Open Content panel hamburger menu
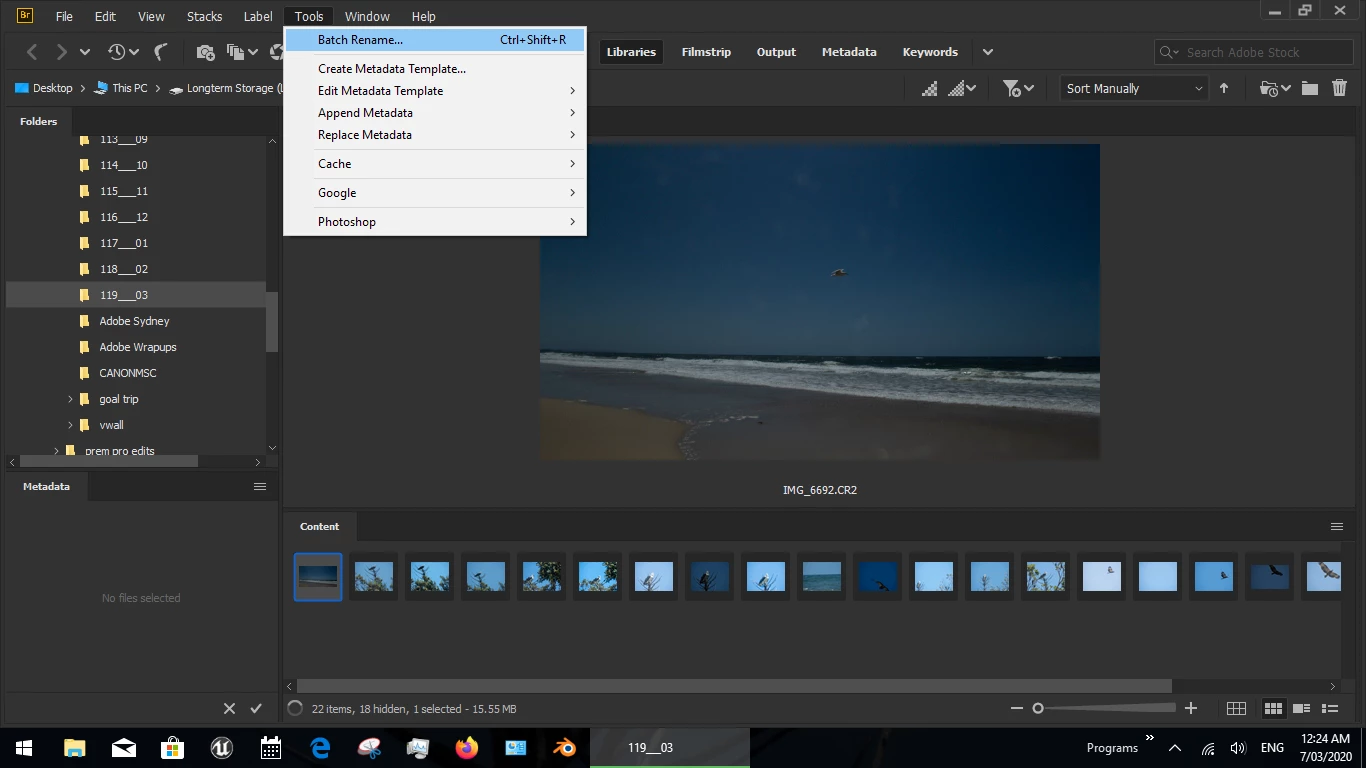 click(1337, 527)
